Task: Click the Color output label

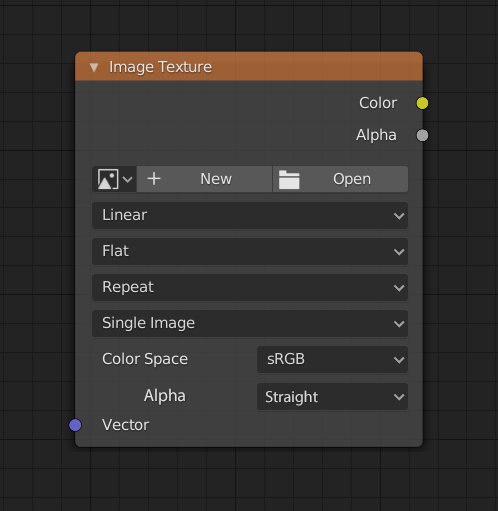Action: tap(378, 103)
